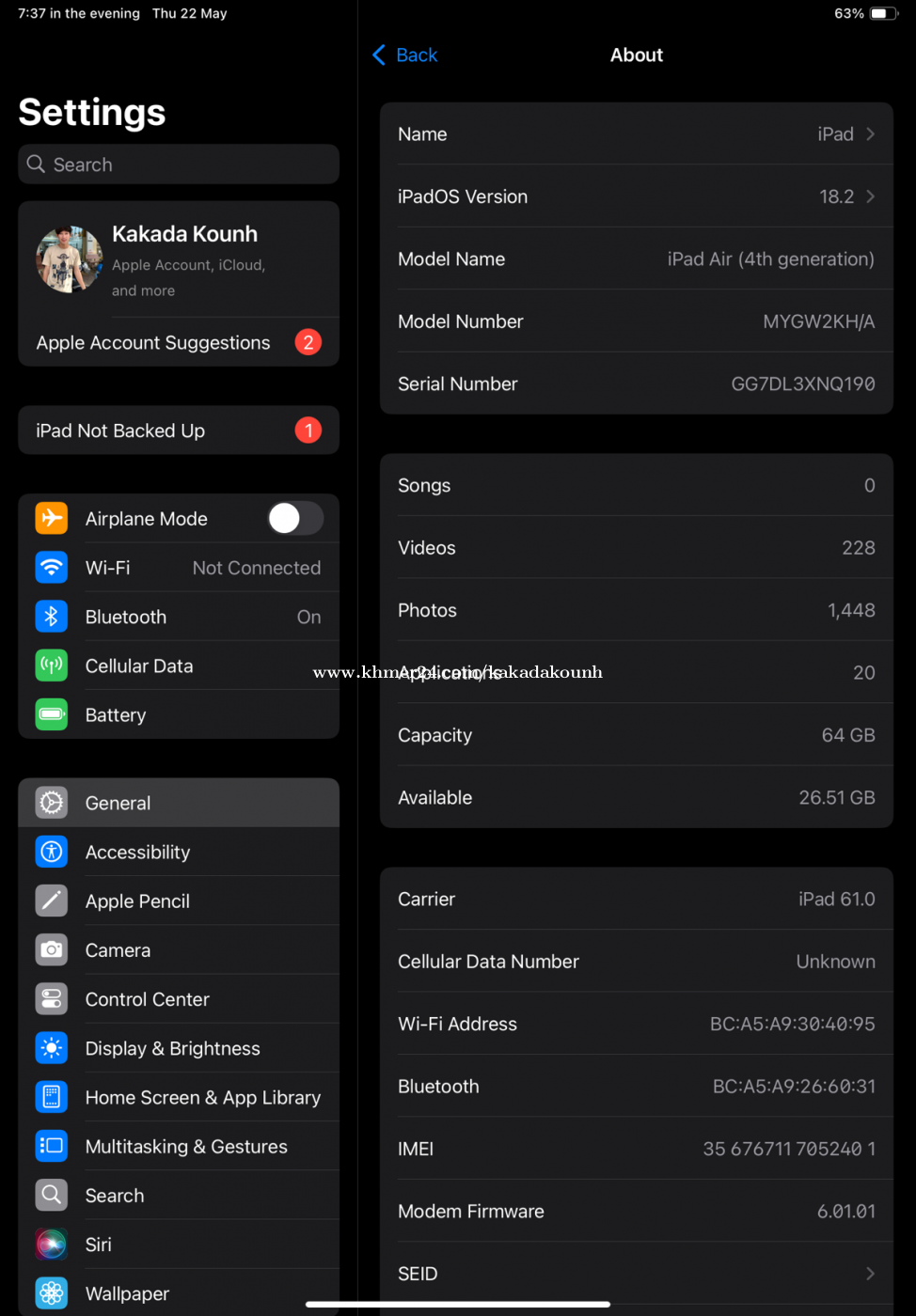Expand the SEID row chevron
The width and height of the screenshot is (916, 1316).
coord(871,1274)
